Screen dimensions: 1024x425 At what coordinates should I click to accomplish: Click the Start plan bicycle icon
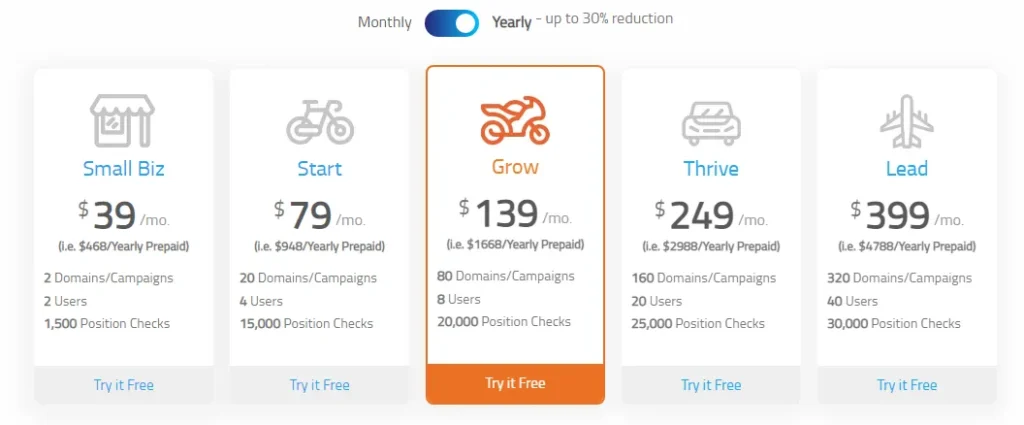tap(319, 122)
